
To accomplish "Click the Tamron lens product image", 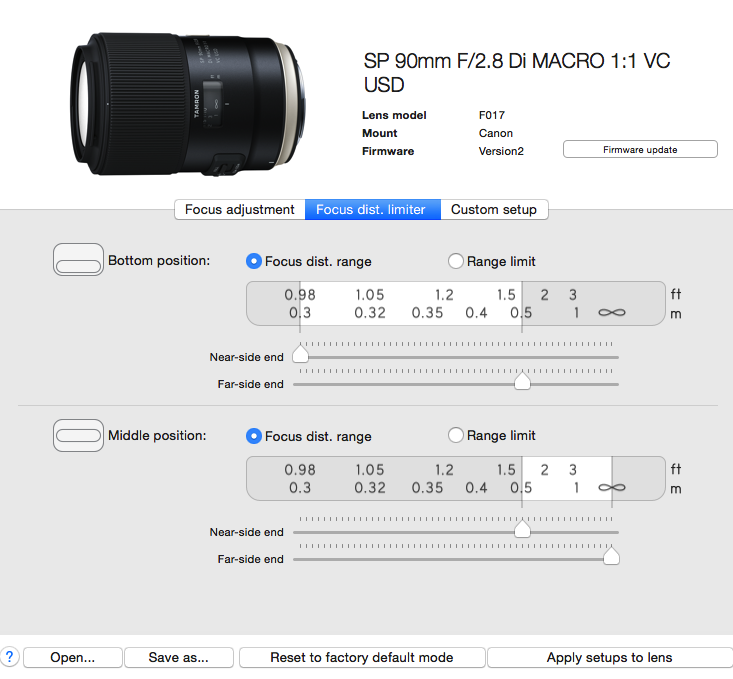I will coord(188,104).
